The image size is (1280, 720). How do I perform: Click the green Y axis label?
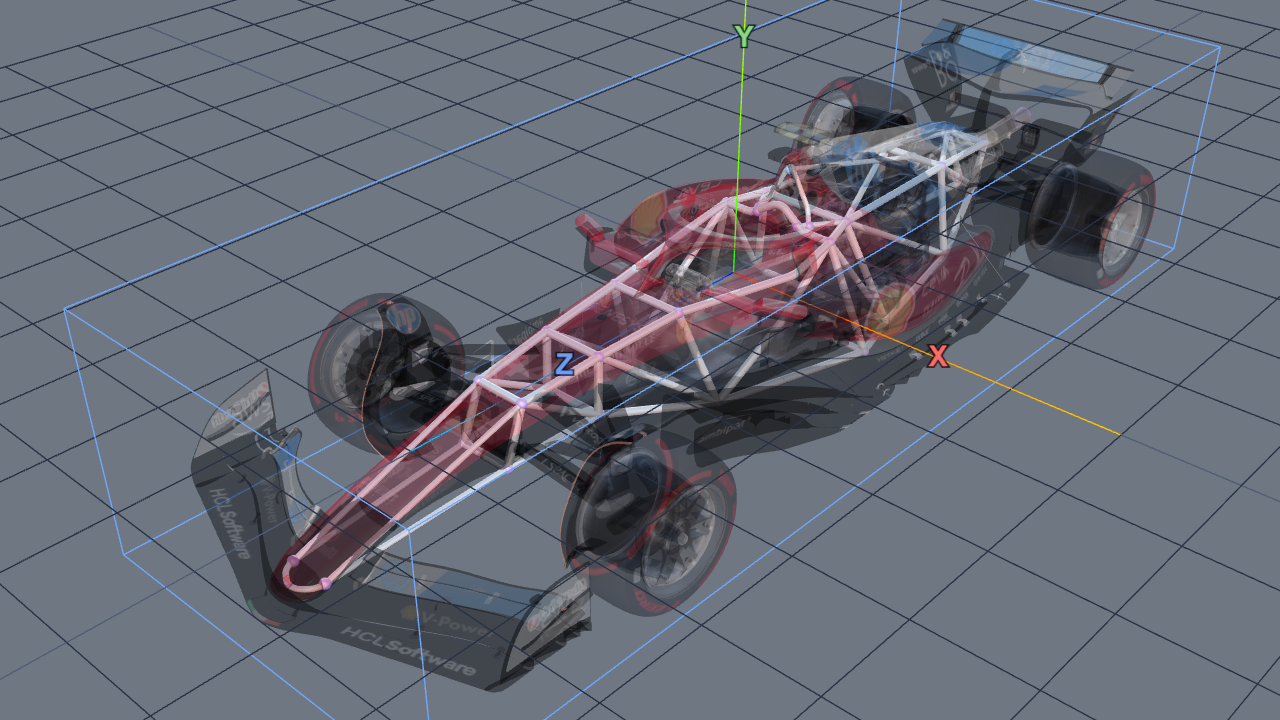pos(743,37)
